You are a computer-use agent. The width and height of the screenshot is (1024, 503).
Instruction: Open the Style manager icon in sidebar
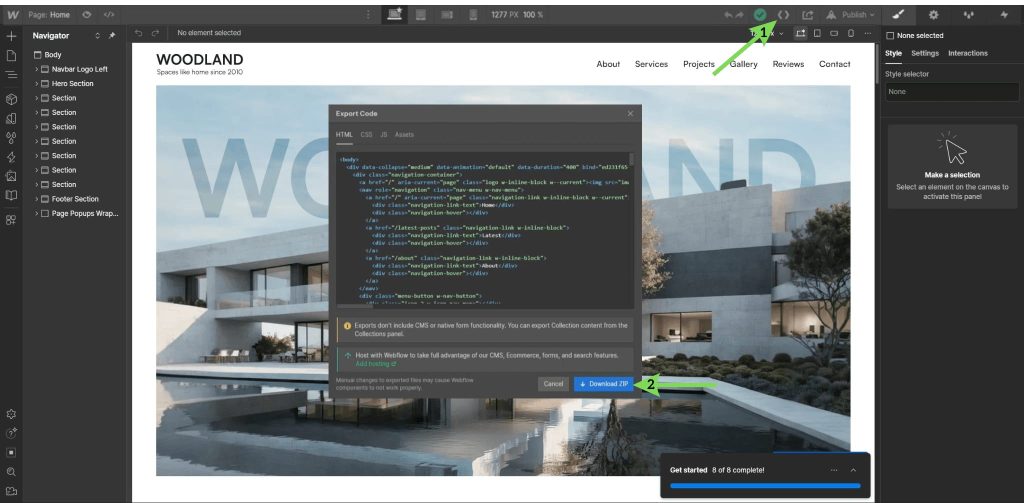[x=11, y=119]
